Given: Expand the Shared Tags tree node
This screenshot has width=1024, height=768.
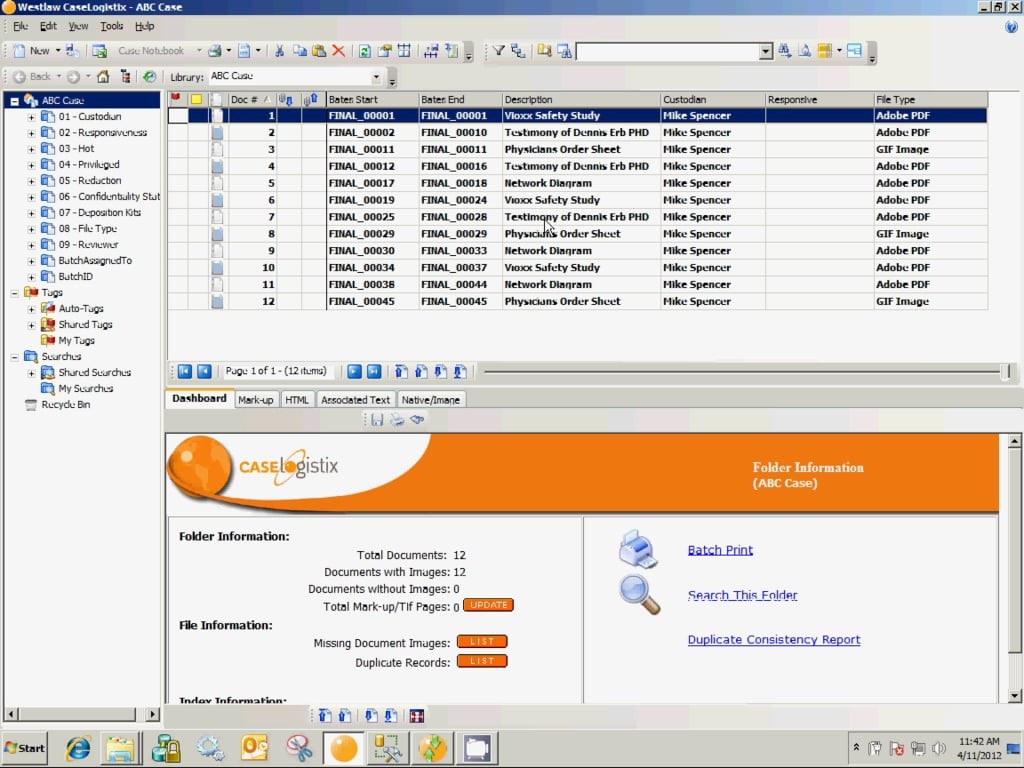Looking at the screenshot, I should [31, 325].
